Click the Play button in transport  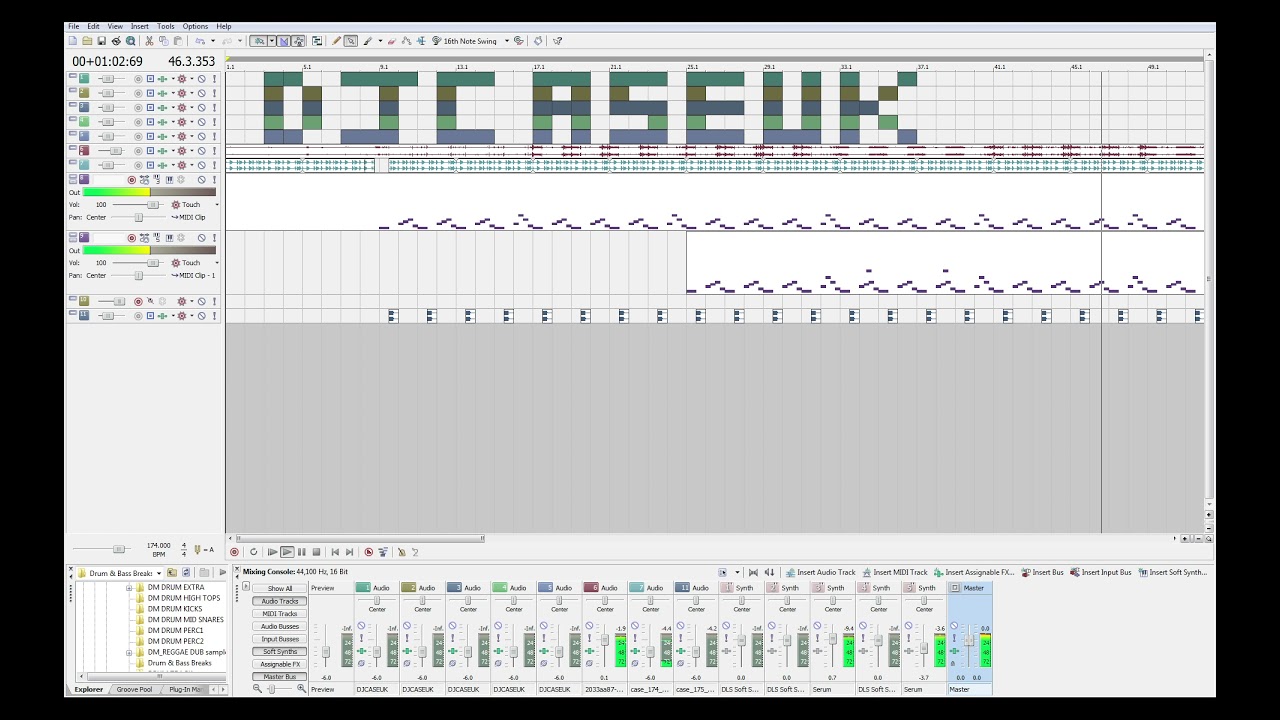click(x=287, y=552)
